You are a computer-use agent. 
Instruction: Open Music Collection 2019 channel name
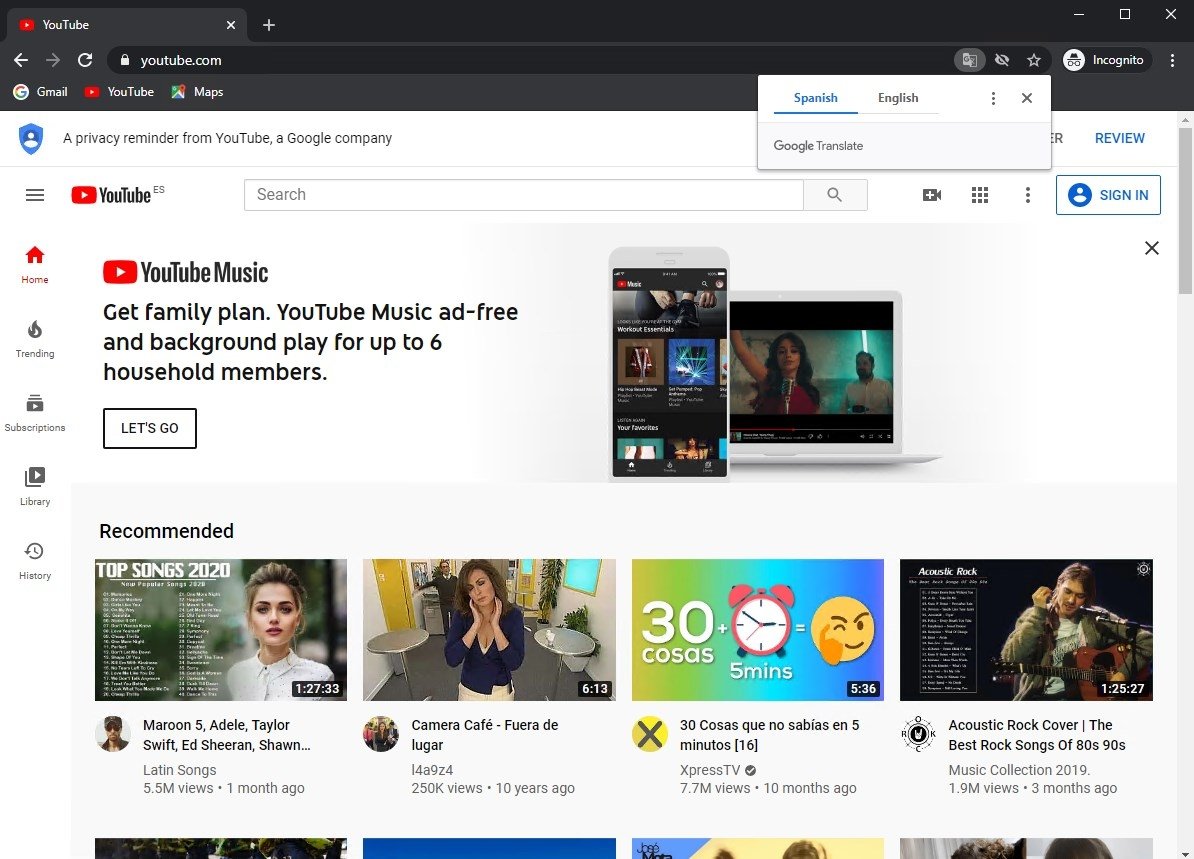tap(1020, 770)
